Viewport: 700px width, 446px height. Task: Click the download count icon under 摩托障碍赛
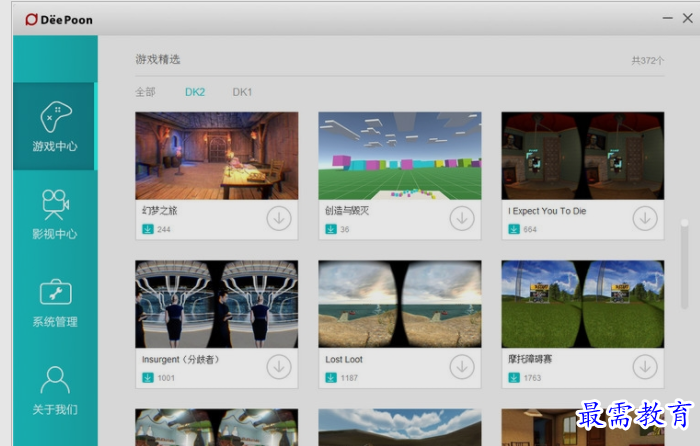(x=514, y=378)
